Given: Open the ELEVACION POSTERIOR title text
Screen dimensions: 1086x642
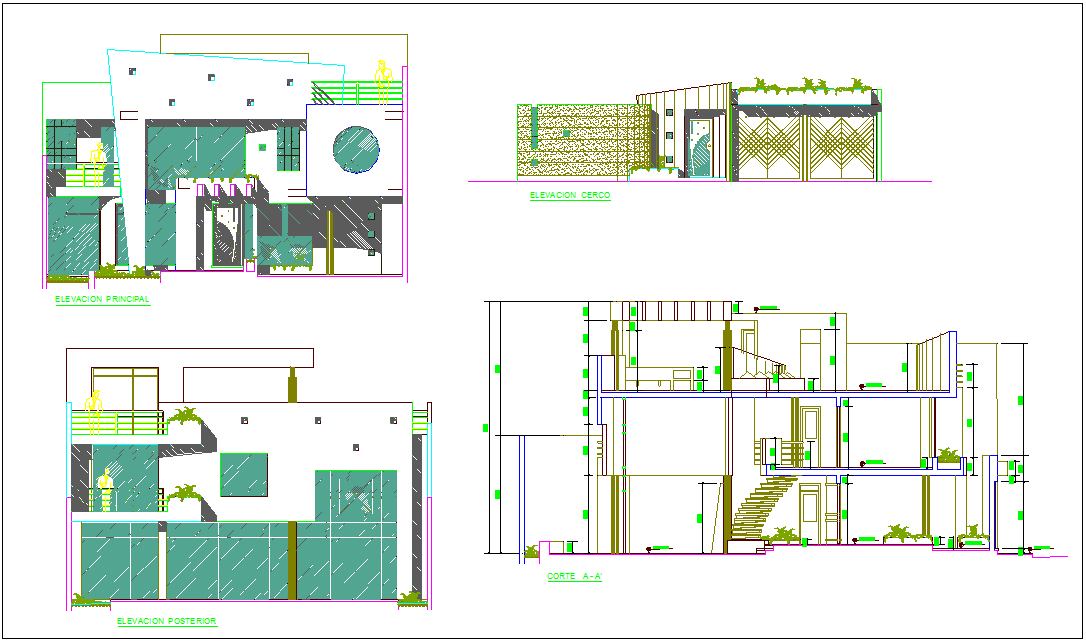Looking at the screenshot, I should (x=165, y=621).
